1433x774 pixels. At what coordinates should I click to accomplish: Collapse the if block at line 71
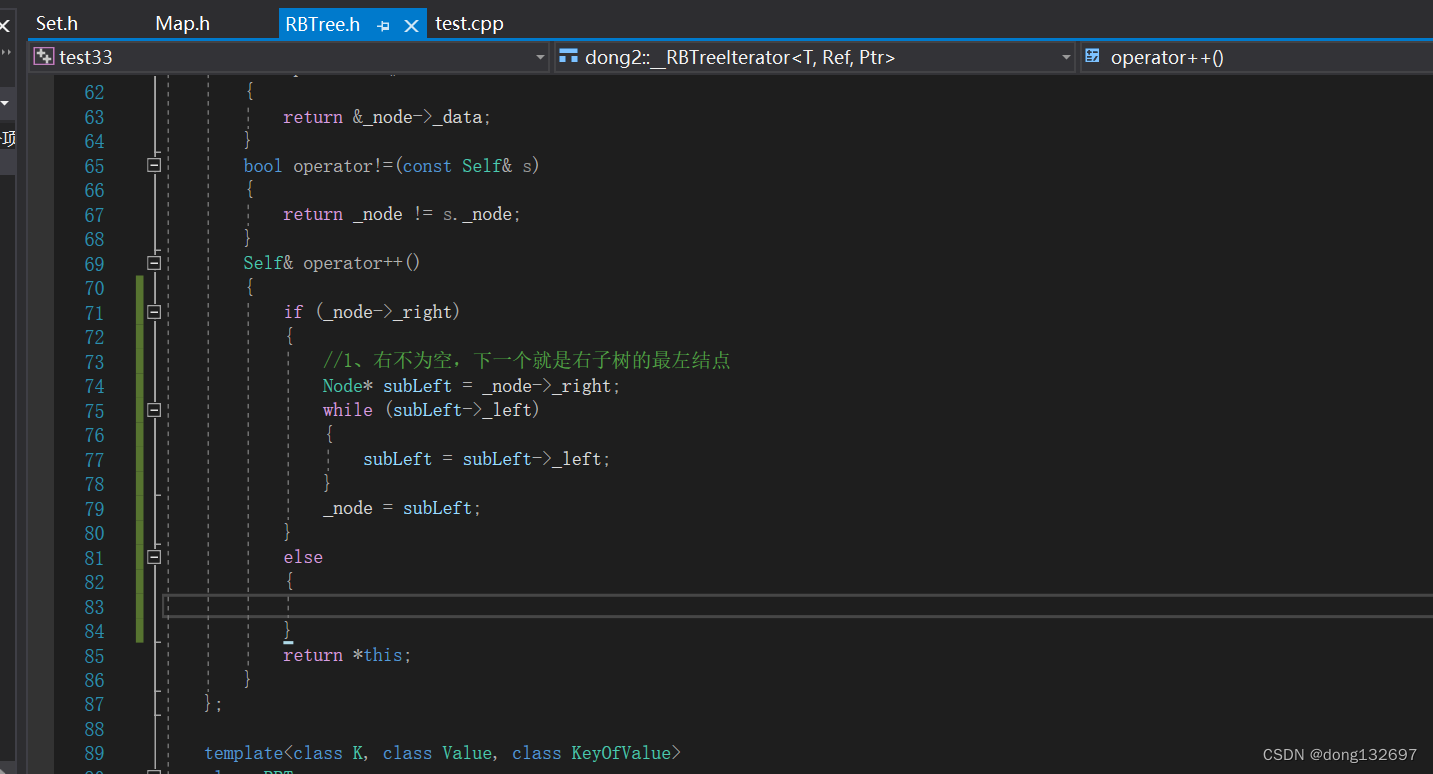154,312
